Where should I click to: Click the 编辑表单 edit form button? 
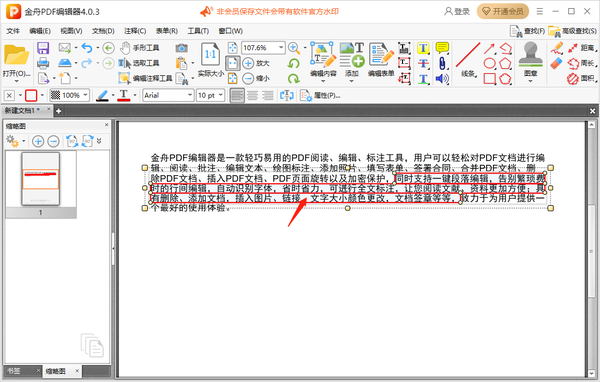[381, 59]
